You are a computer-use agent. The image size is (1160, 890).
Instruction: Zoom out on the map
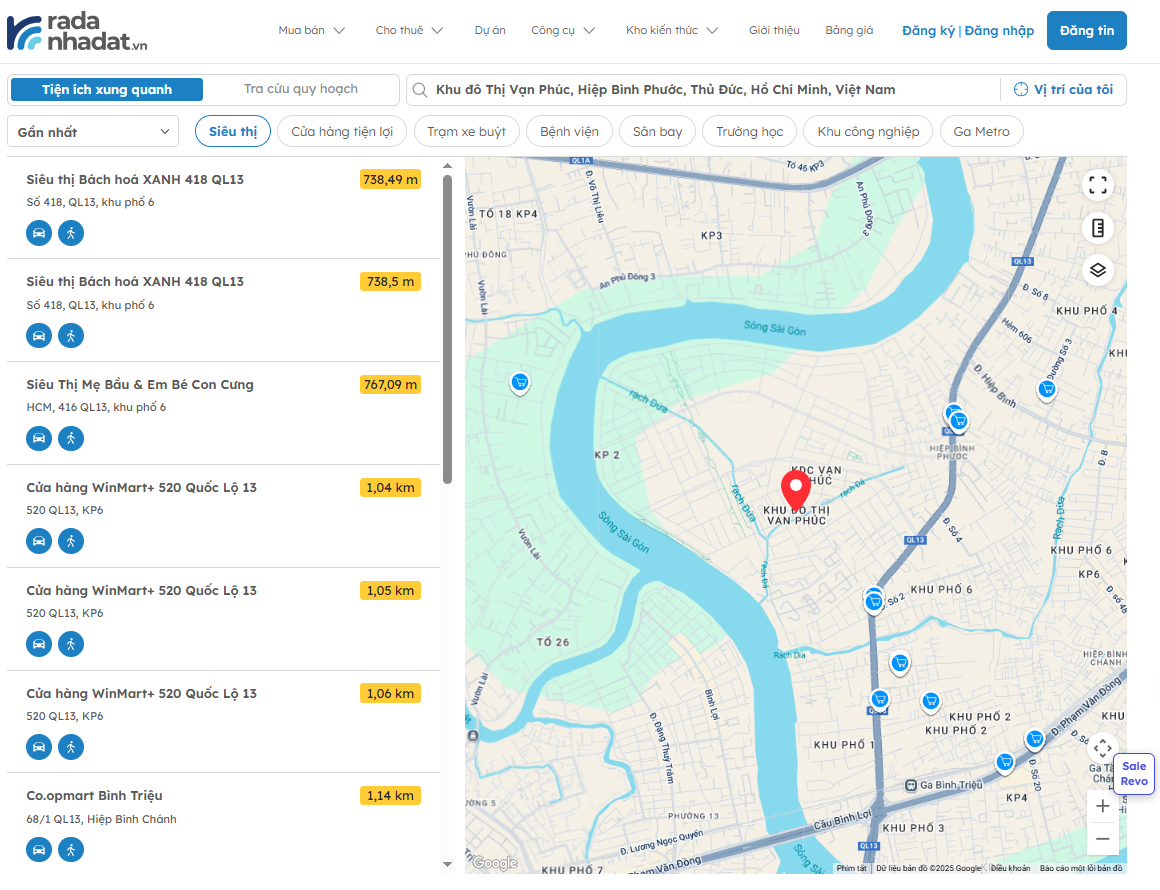click(1102, 838)
